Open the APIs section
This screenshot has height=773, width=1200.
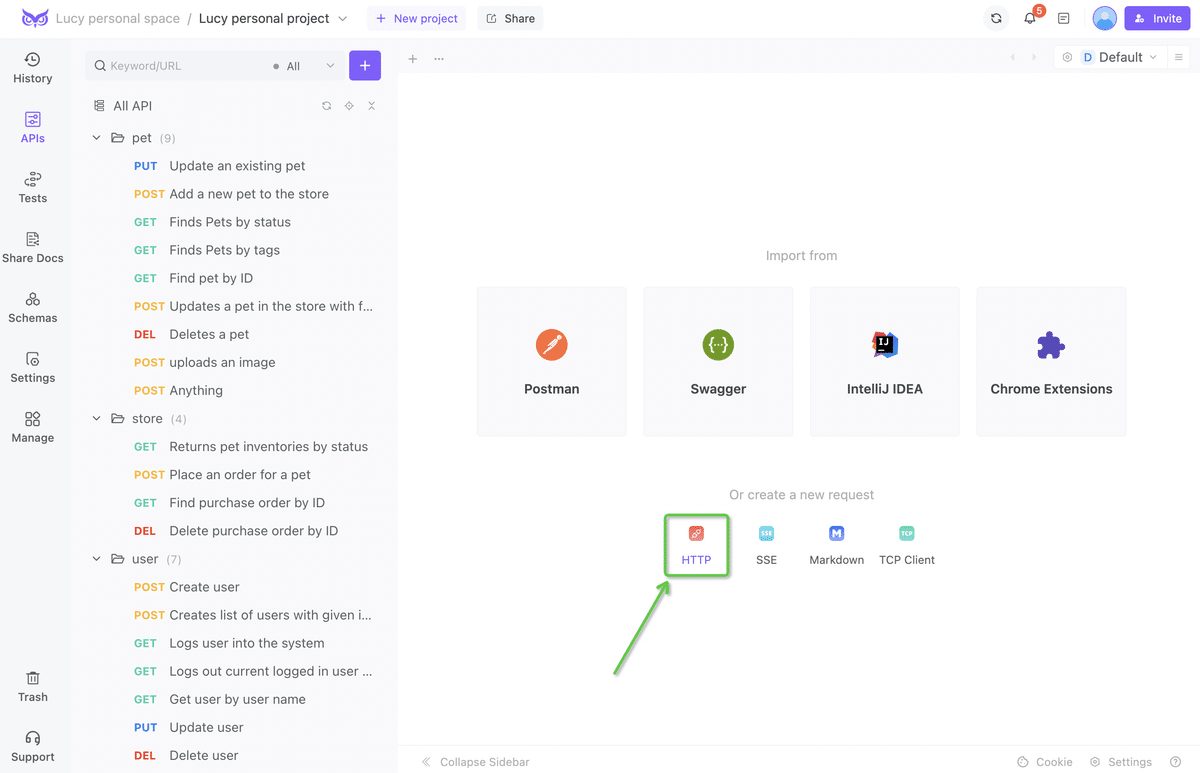coord(33,128)
